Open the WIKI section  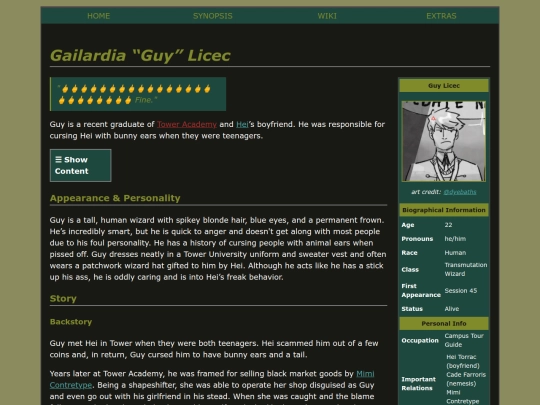click(327, 16)
